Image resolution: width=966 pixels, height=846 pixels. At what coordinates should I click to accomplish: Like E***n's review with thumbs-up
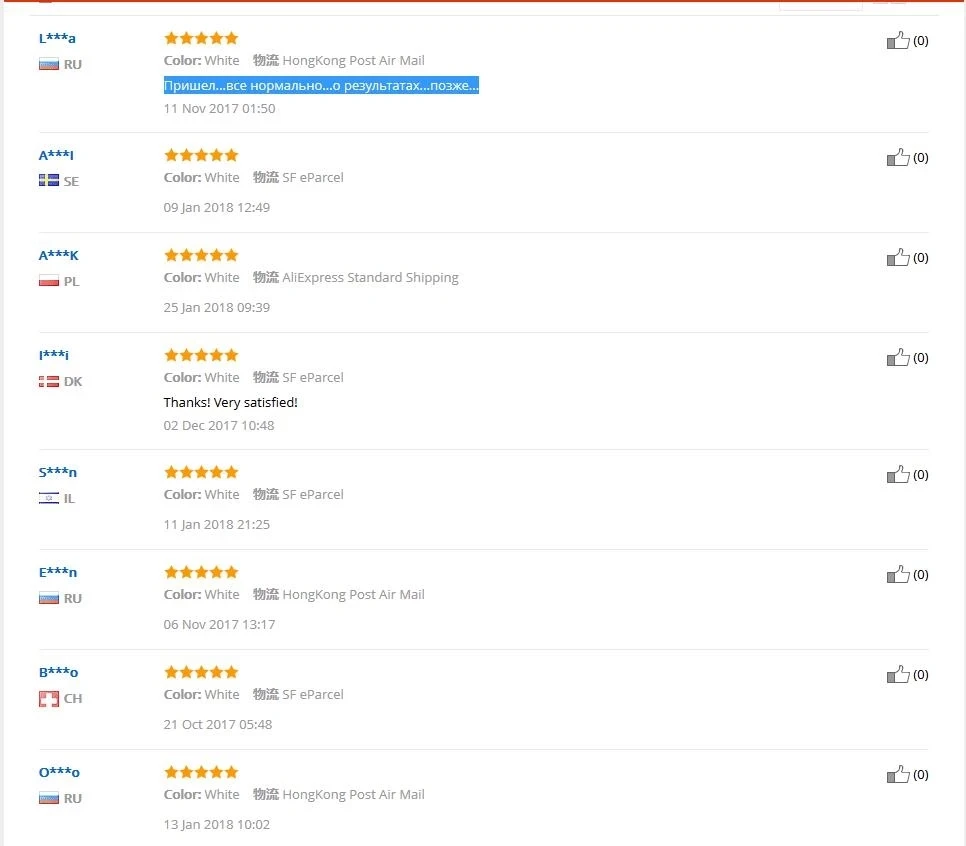[898, 575]
